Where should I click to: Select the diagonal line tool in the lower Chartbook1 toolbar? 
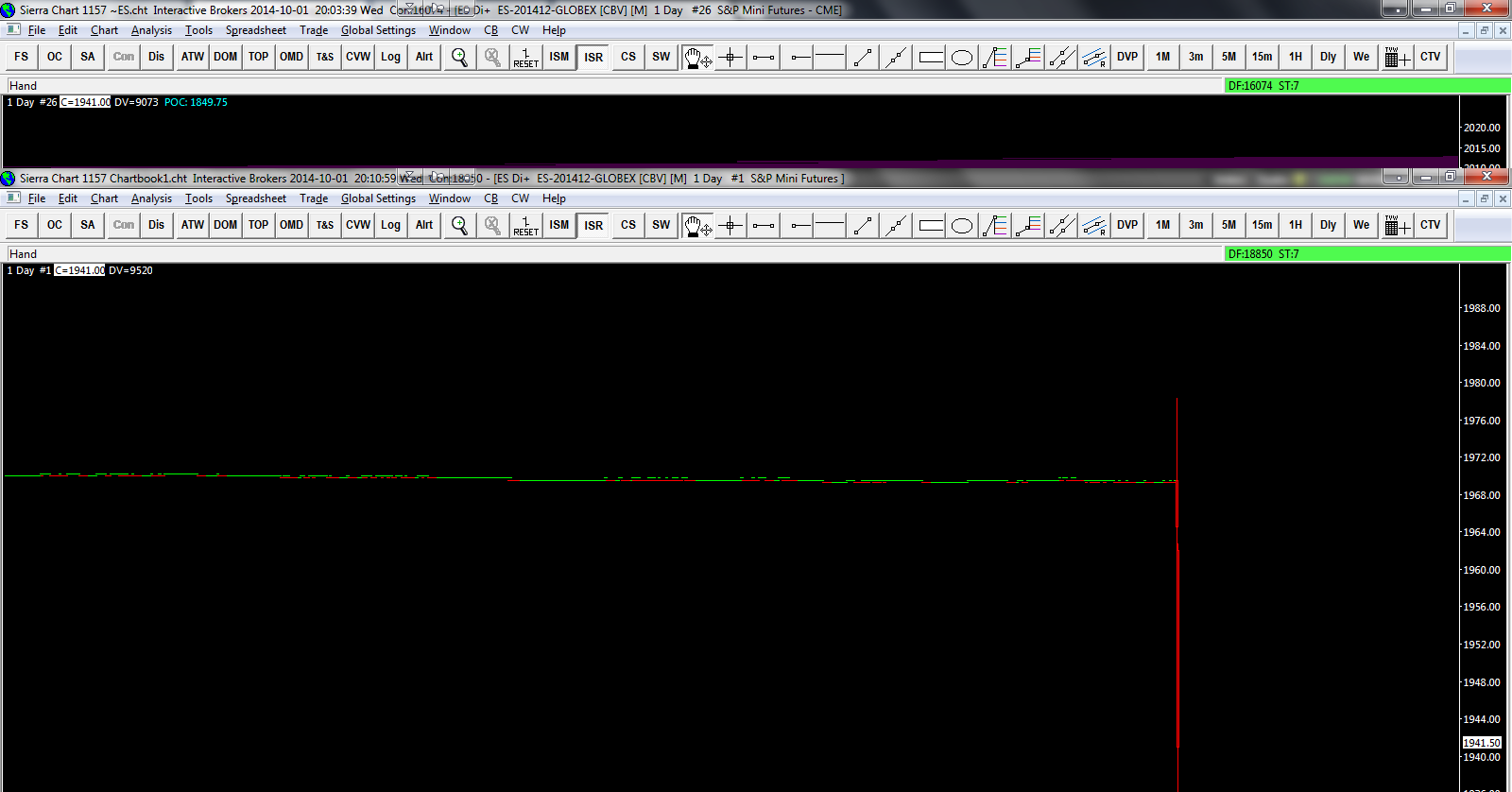(863, 225)
